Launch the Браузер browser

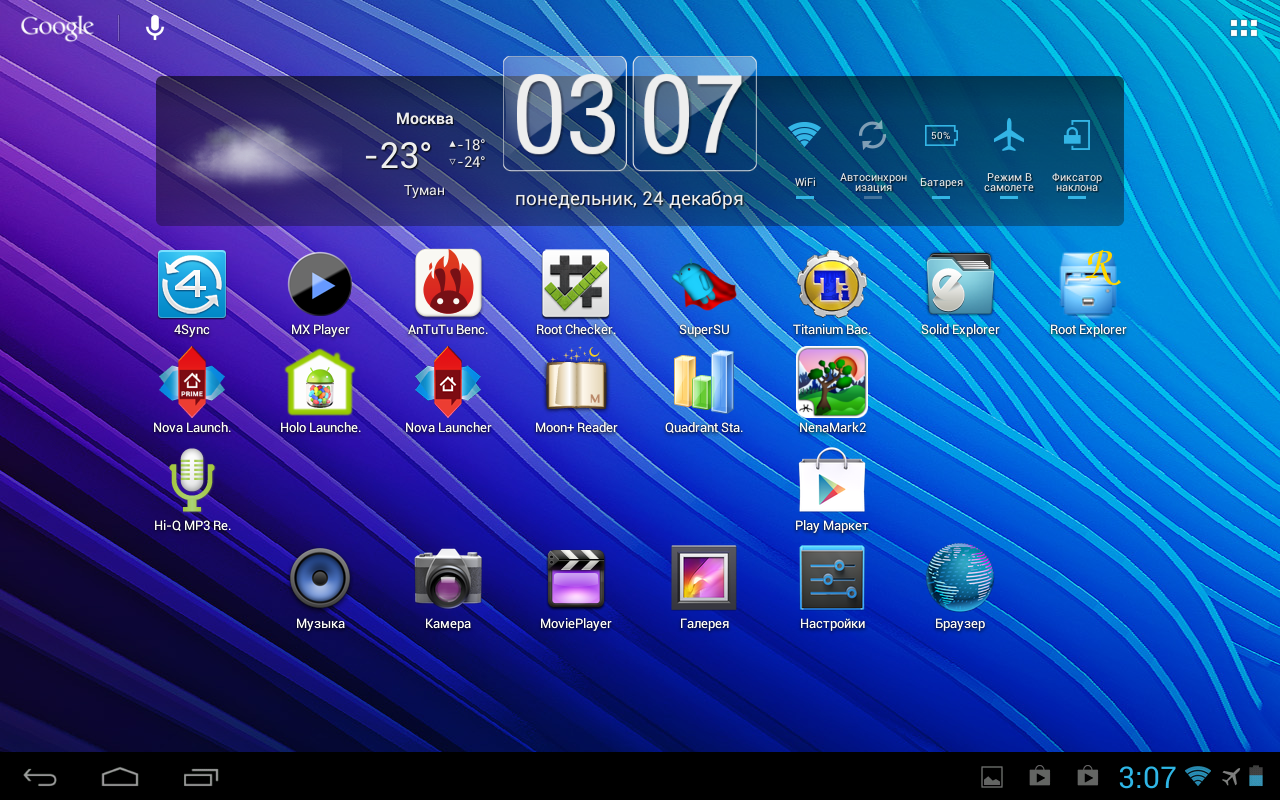[960, 577]
